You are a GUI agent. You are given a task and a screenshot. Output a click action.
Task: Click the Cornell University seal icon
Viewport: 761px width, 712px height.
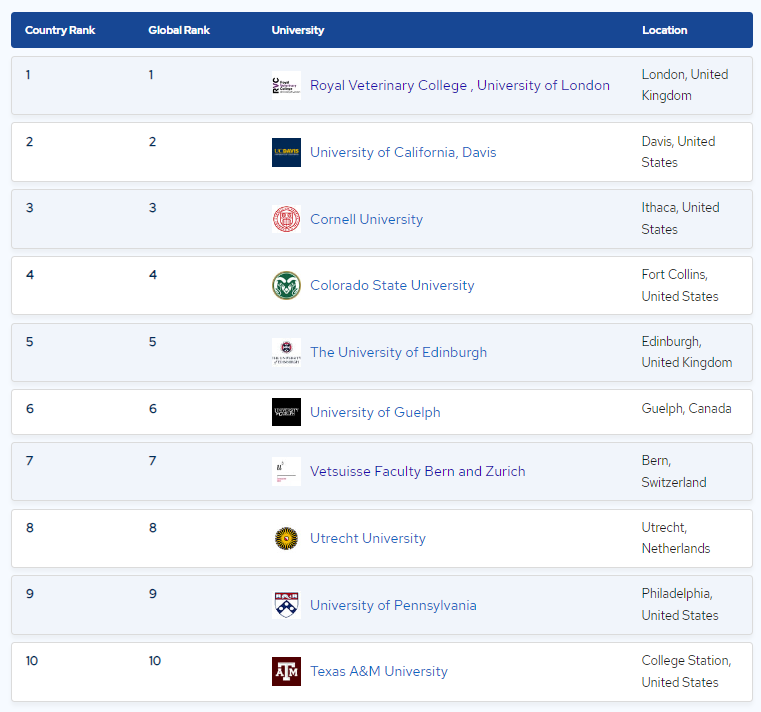(286, 219)
